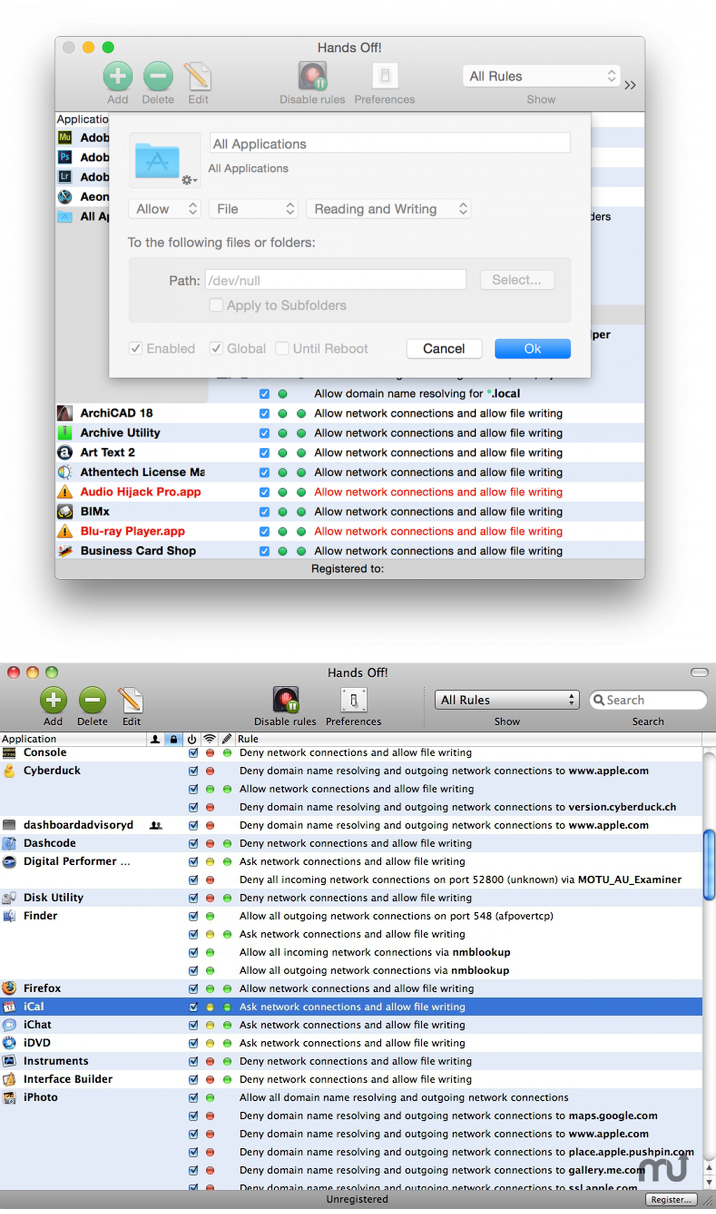Toggle Audio Hijack Pro.app rule checkbox
Image resolution: width=716 pixels, height=1214 pixels.
[x=264, y=492]
